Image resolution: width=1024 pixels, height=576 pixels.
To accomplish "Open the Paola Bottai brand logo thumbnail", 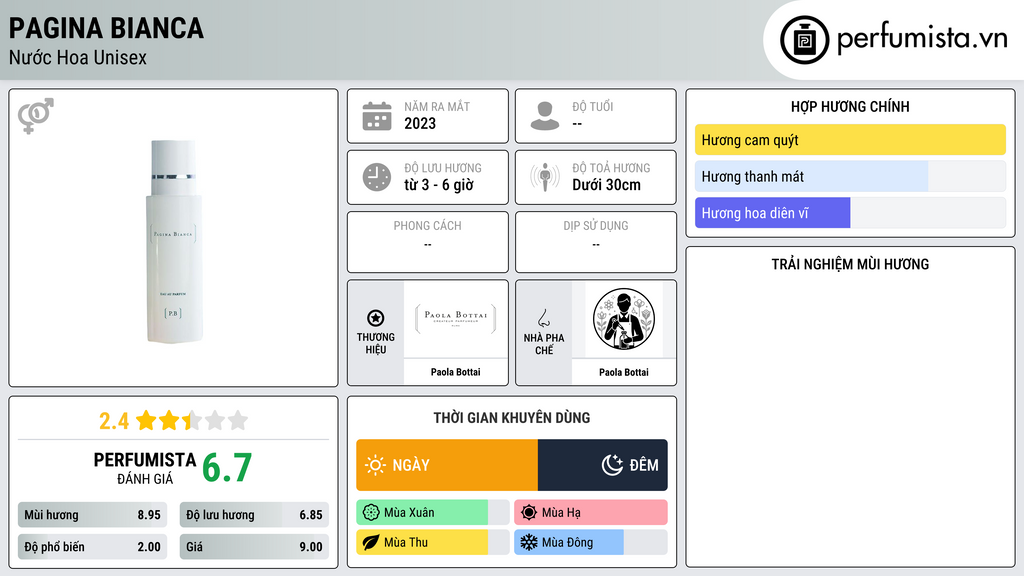I will point(456,319).
